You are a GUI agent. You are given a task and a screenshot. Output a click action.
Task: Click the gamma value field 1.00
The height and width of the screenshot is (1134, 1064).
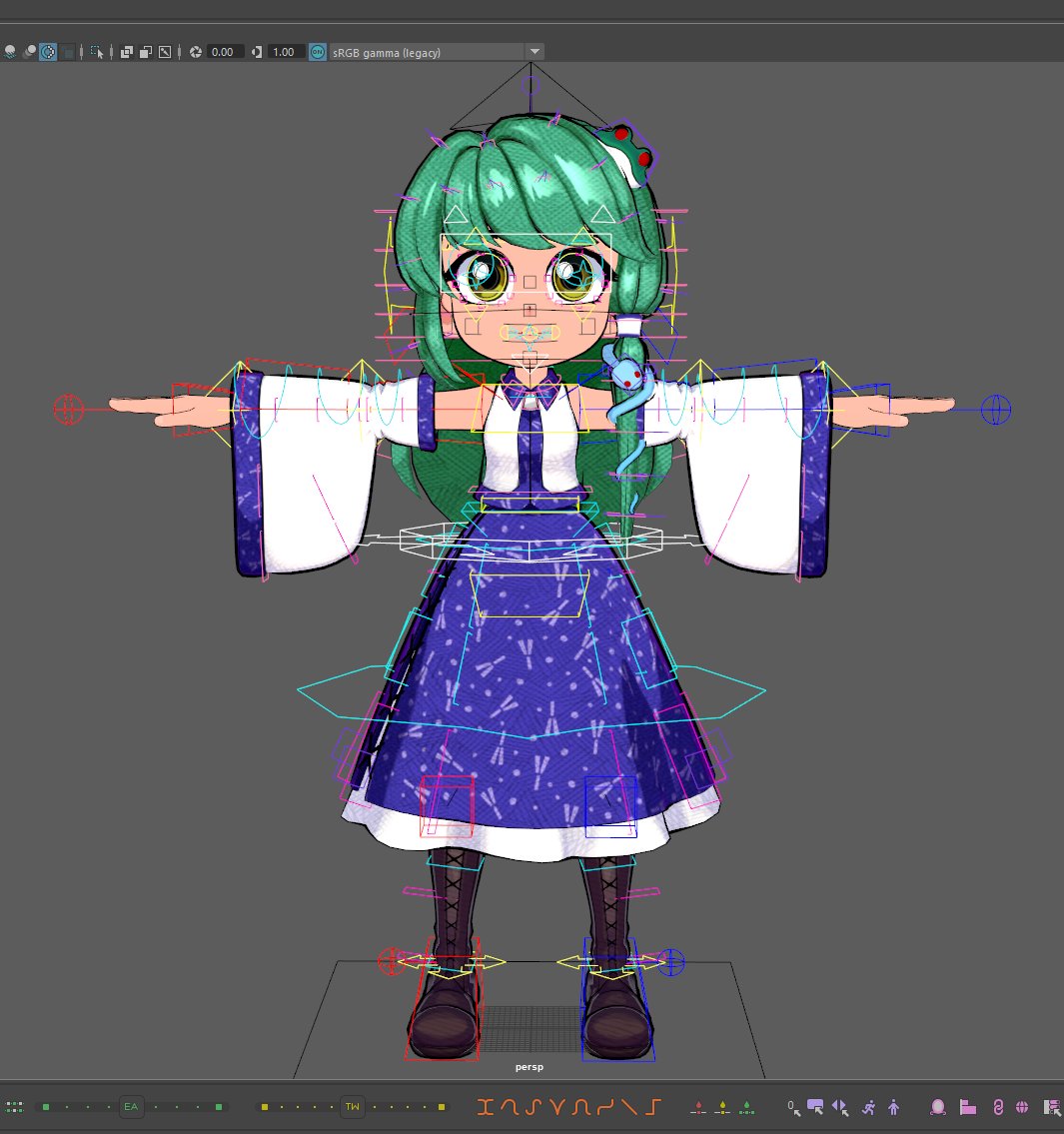285,52
